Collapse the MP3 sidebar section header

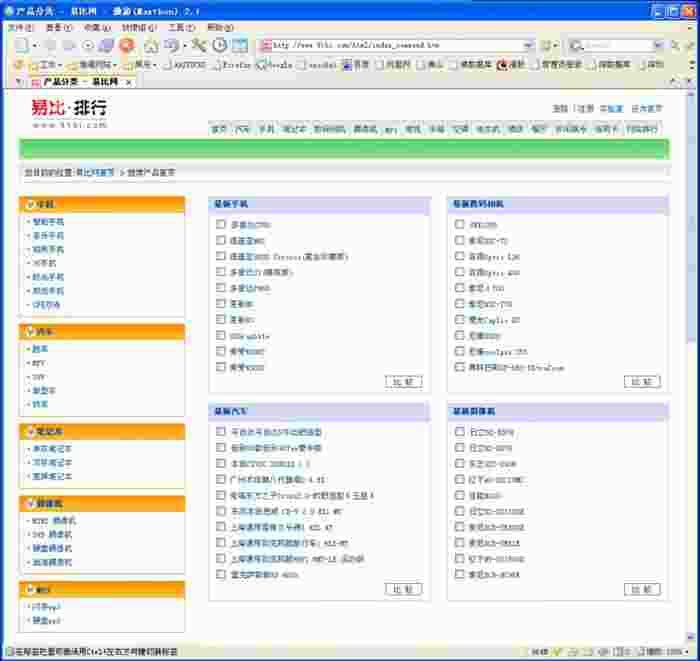pyautogui.click(x=102, y=590)
